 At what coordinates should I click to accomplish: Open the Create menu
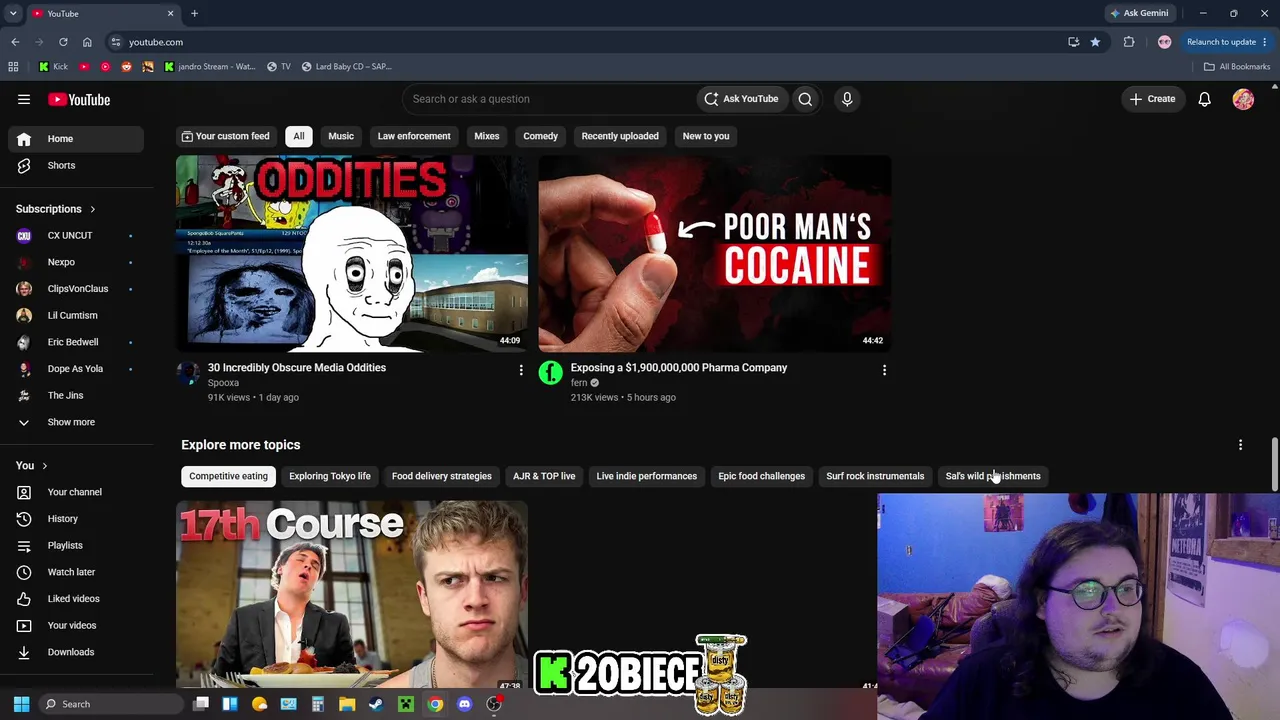[1152, 99]
